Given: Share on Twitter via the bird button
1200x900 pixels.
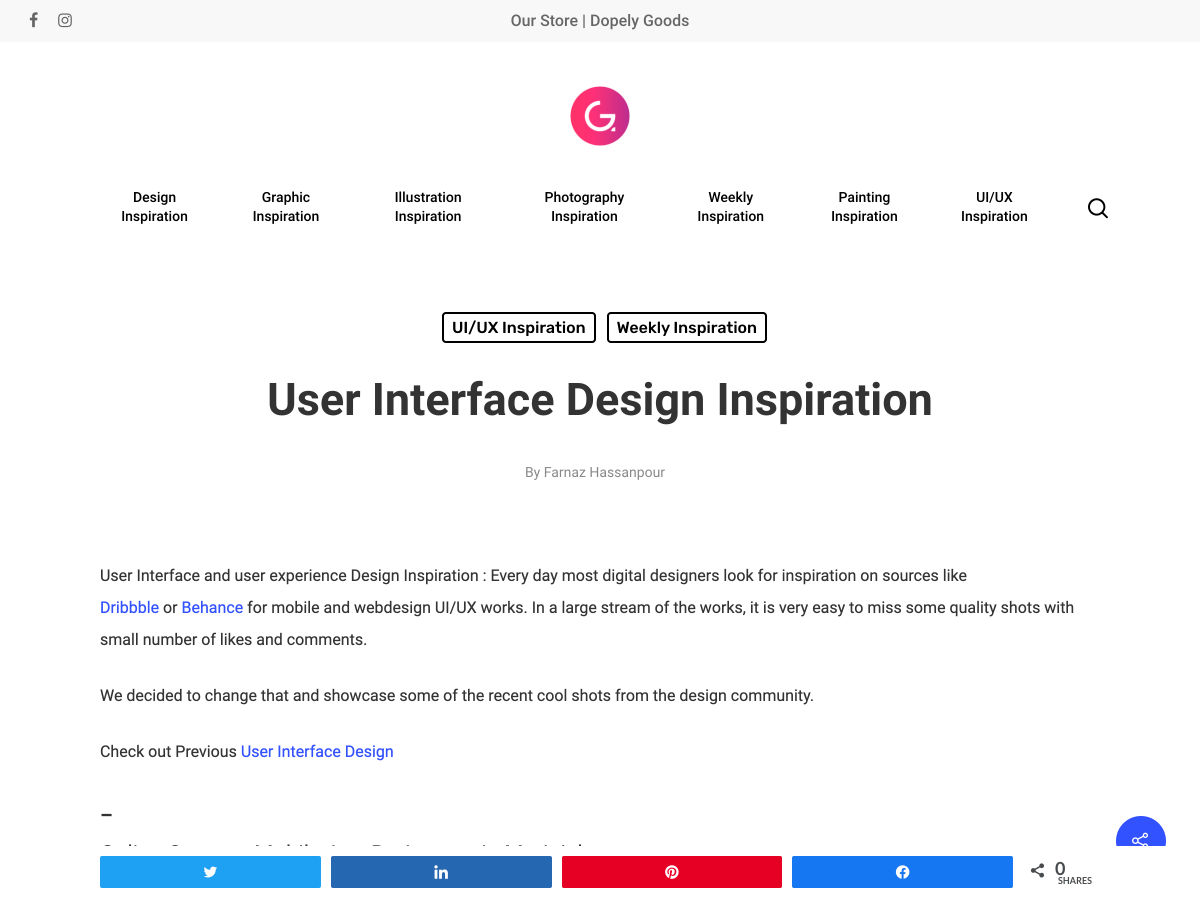Looking at the screenshot, I should tap(210, 872).
